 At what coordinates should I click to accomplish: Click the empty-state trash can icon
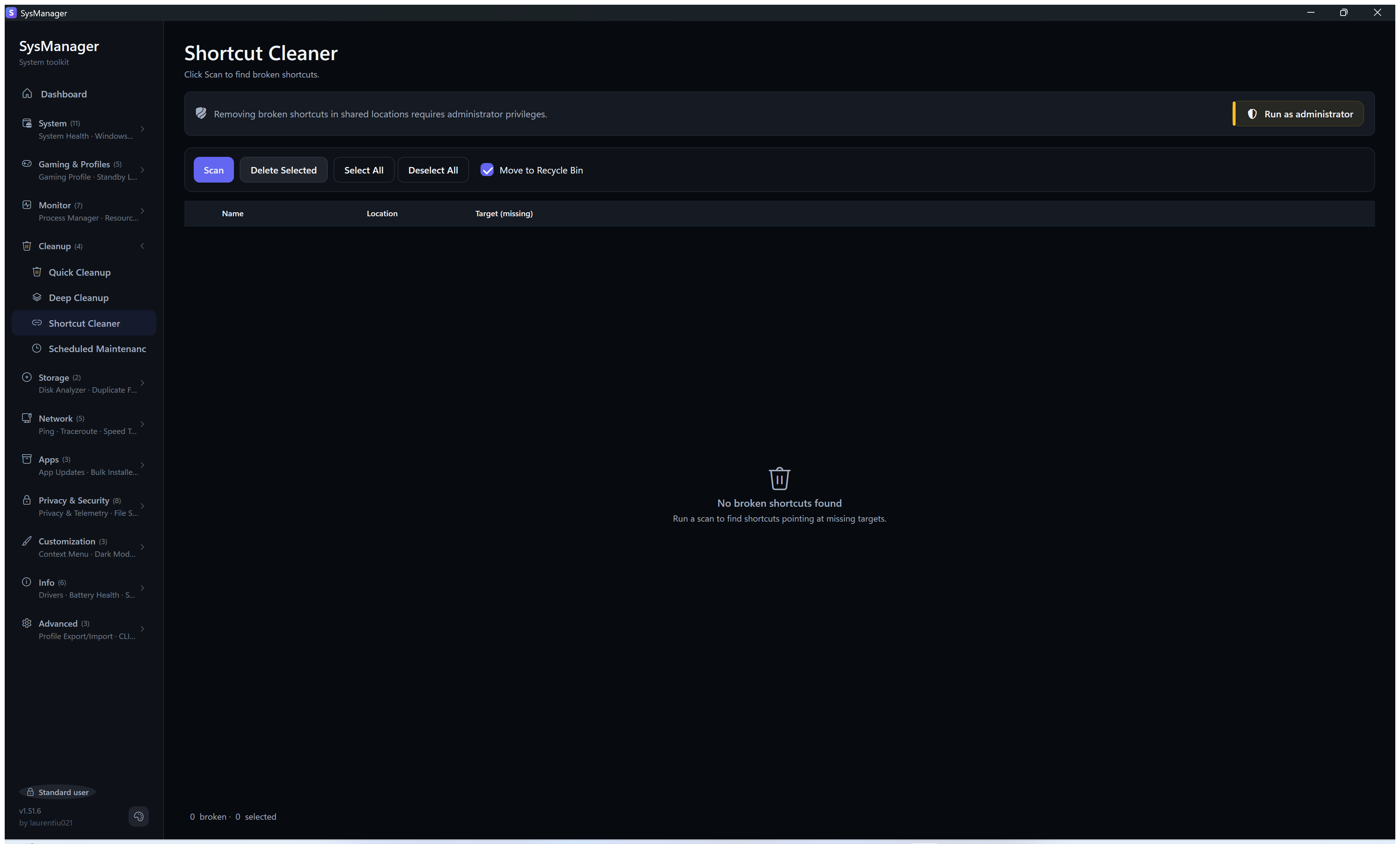tap(780, 479)
